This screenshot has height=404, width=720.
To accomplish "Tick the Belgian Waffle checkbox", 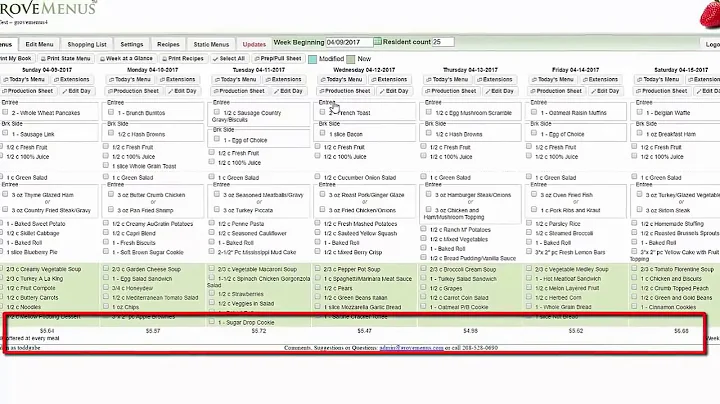I will (x=639, y=112).
